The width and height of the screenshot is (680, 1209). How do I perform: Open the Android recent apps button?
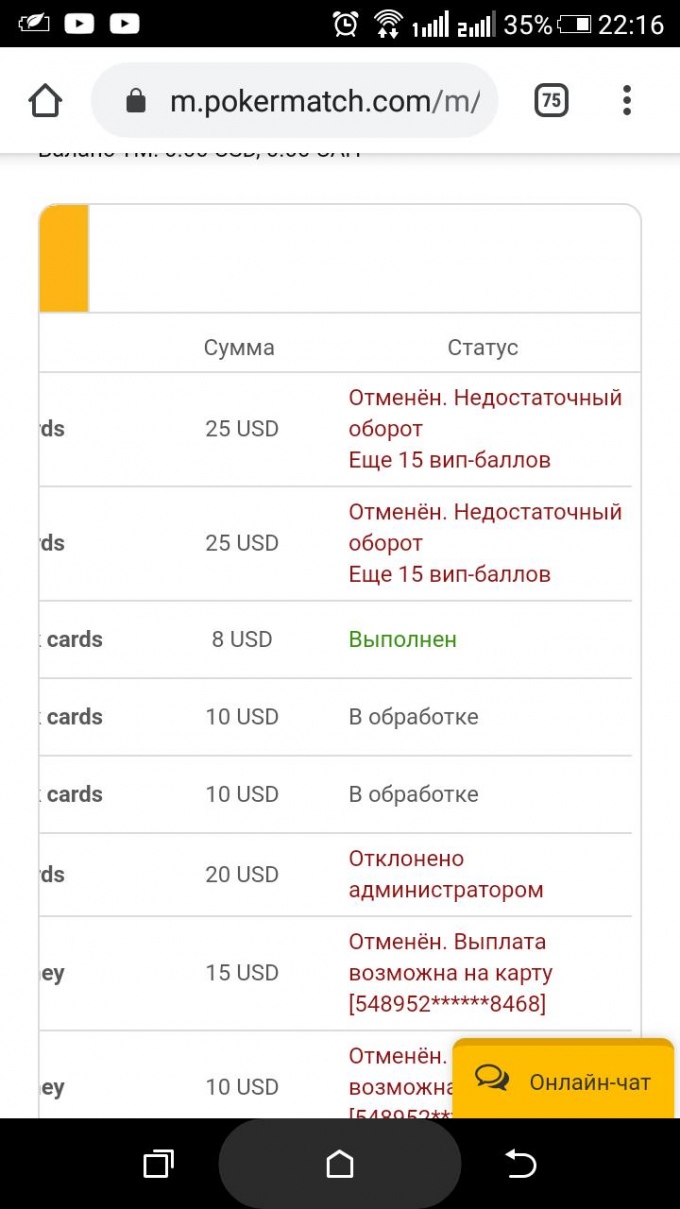click(158, 1163)
